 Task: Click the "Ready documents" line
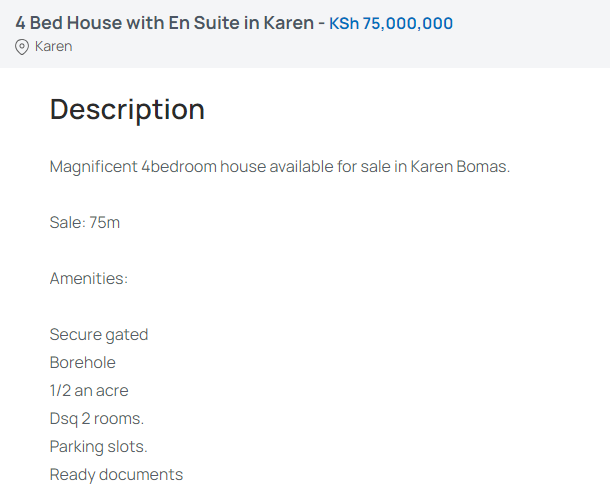click(x=116, y=474)
